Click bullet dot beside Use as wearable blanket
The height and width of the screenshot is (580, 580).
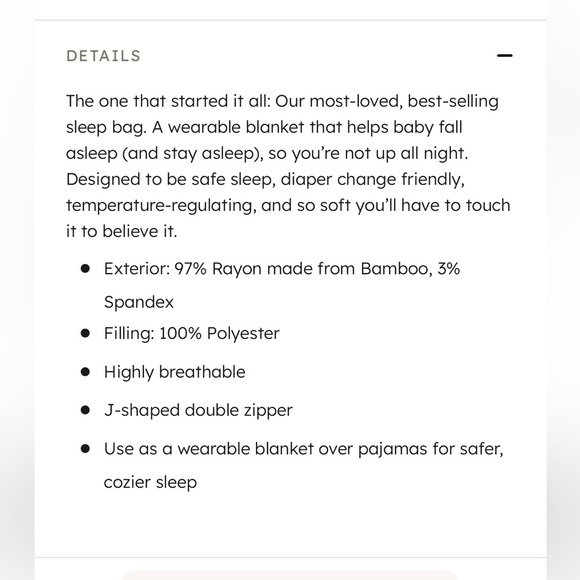point(85,449)
